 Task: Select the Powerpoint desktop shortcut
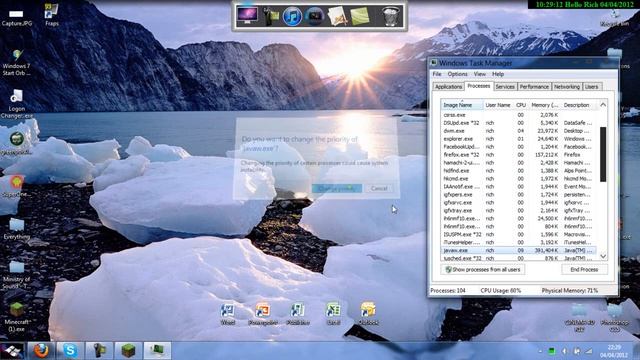coord(263,314)
